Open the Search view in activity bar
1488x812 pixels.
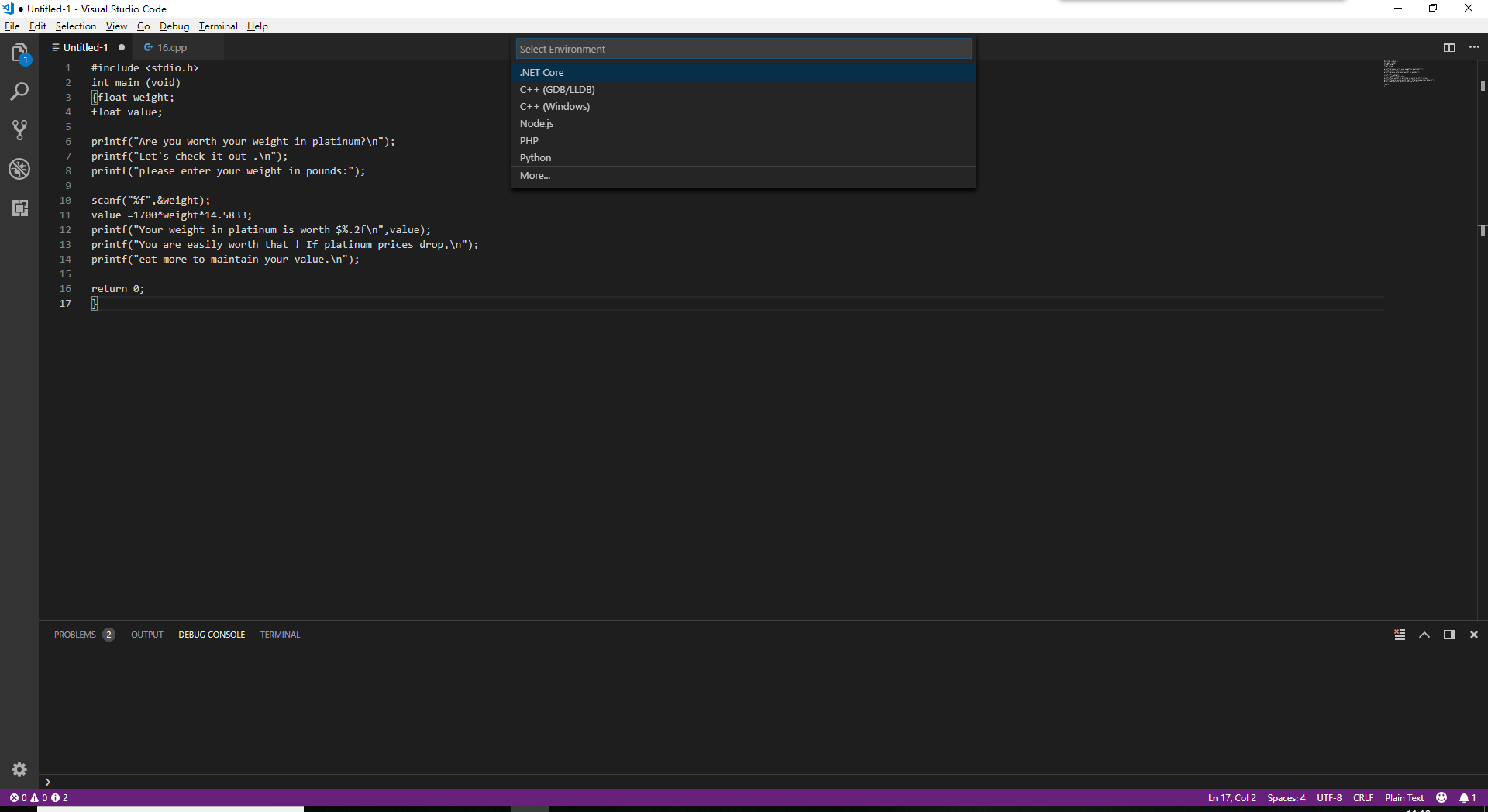coord(19,91)
